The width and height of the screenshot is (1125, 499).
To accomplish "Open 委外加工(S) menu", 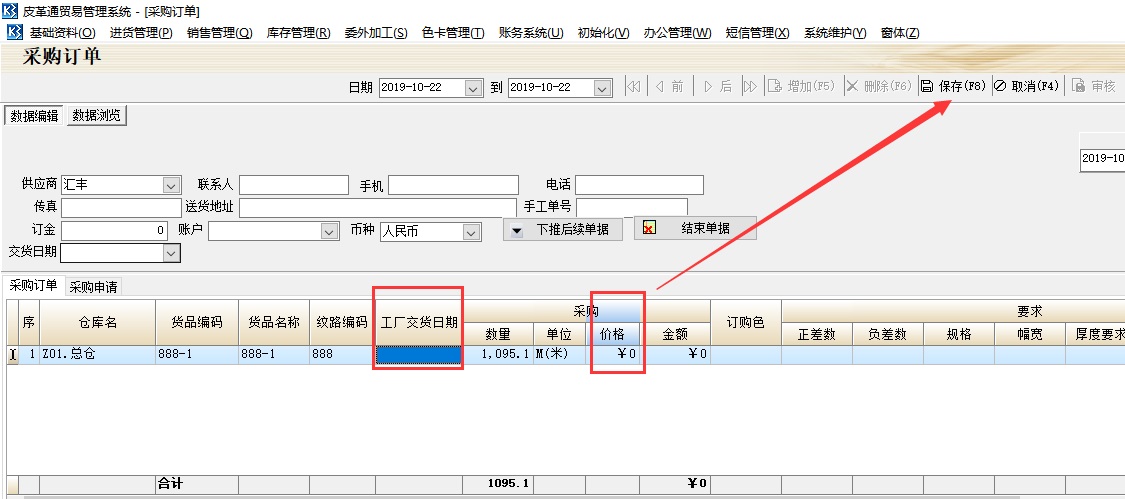I will (376, 33).
